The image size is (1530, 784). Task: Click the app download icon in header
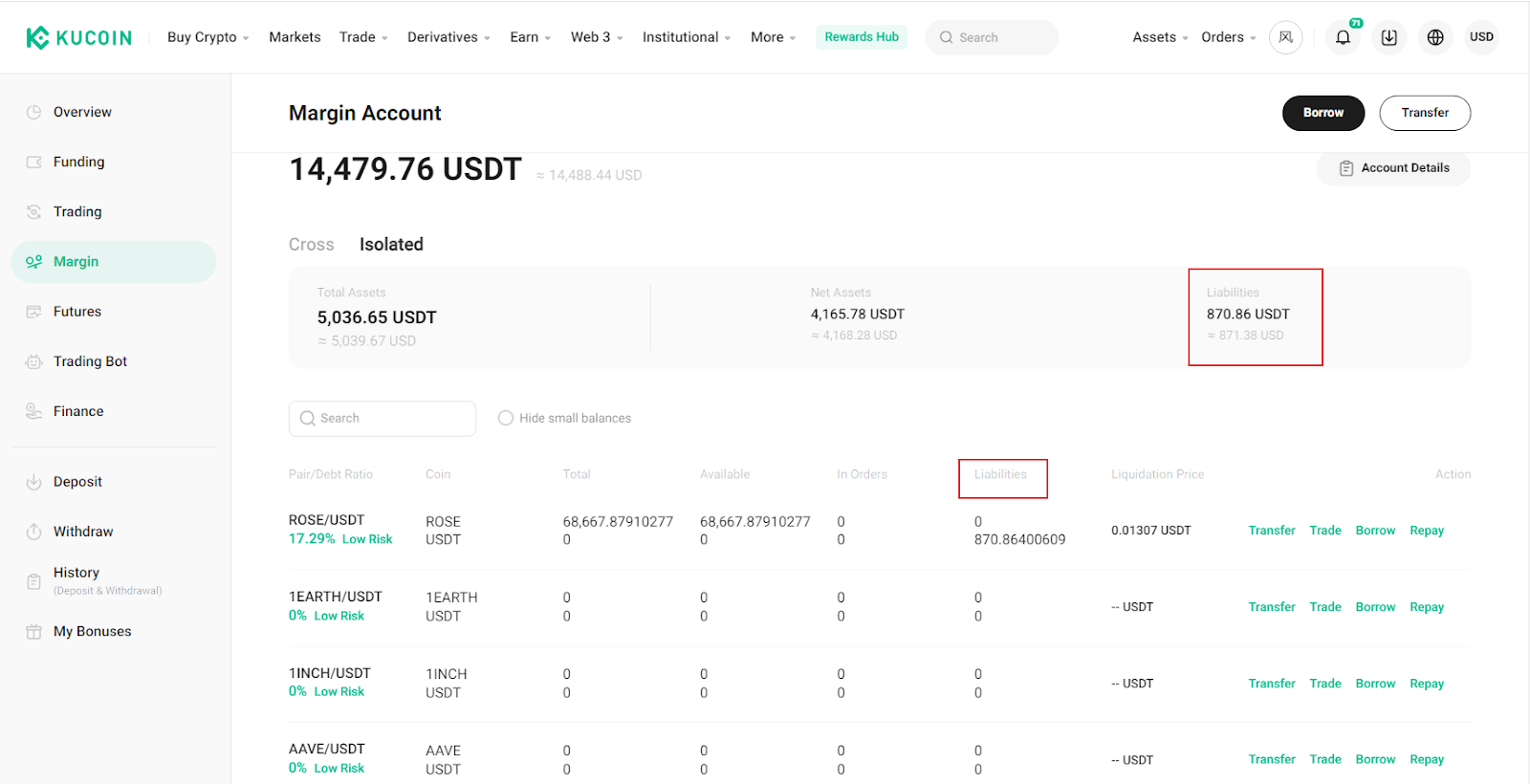(x=1388, y=37)
